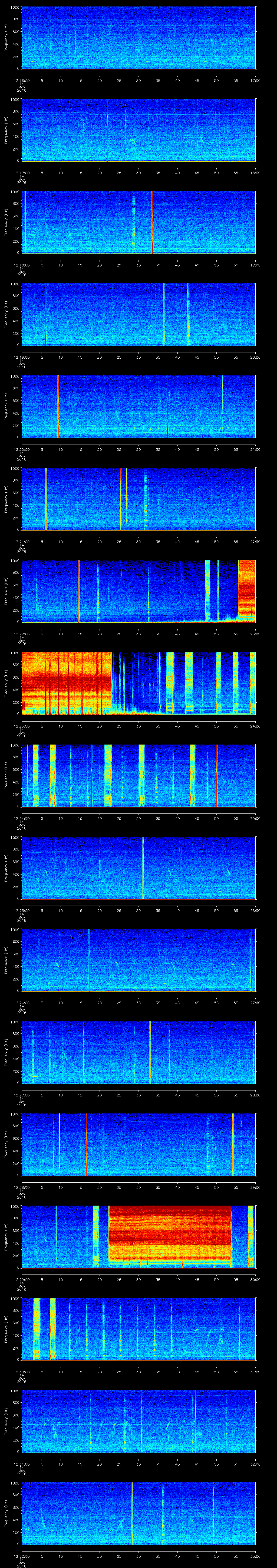Click the 18:00 end time label
Image resolution: width=277 pixels, height=1568 pixels.
[255, 173]
